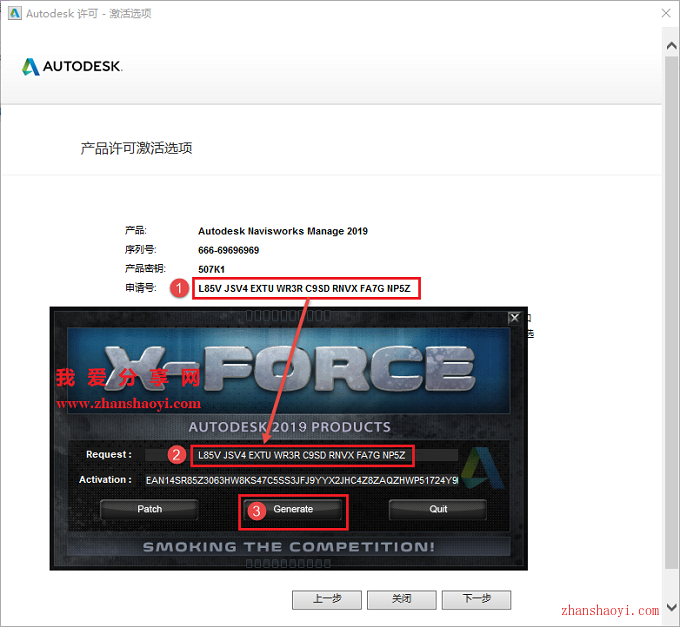Click the Generate button in X-Force

293,509
